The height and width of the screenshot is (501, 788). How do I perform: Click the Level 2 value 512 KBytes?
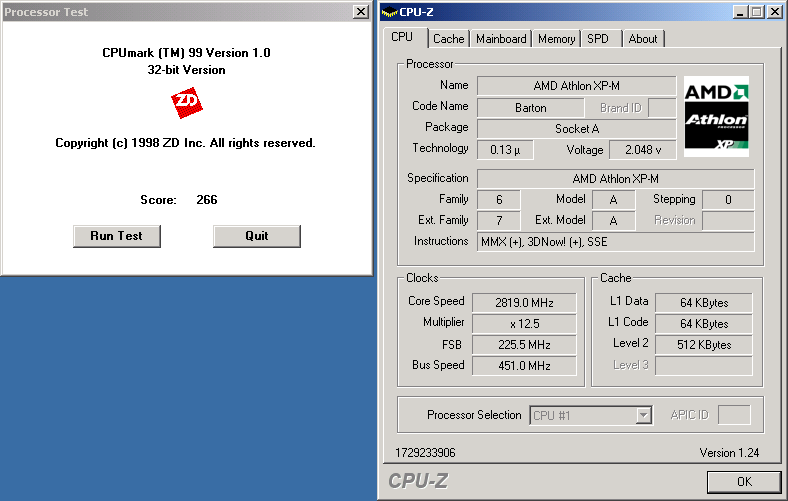(704, 345)
